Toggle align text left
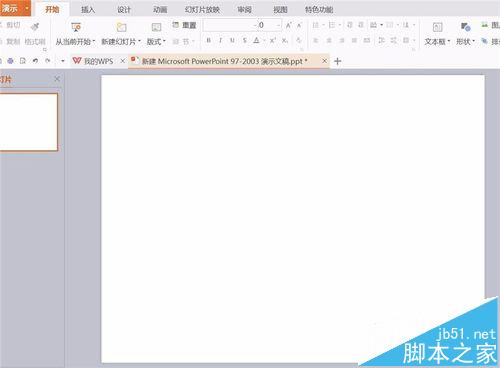 tap(315, 40)
